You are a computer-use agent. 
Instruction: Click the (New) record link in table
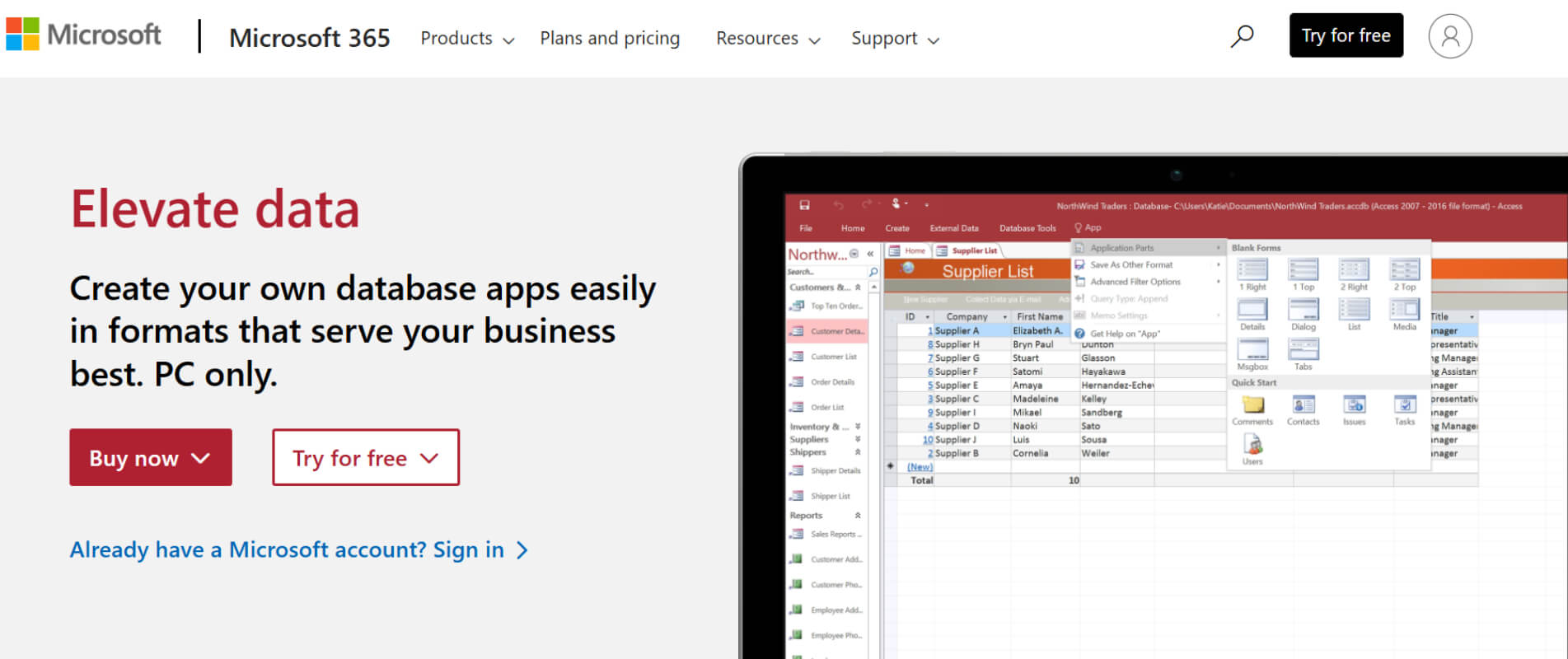(920, 467)
